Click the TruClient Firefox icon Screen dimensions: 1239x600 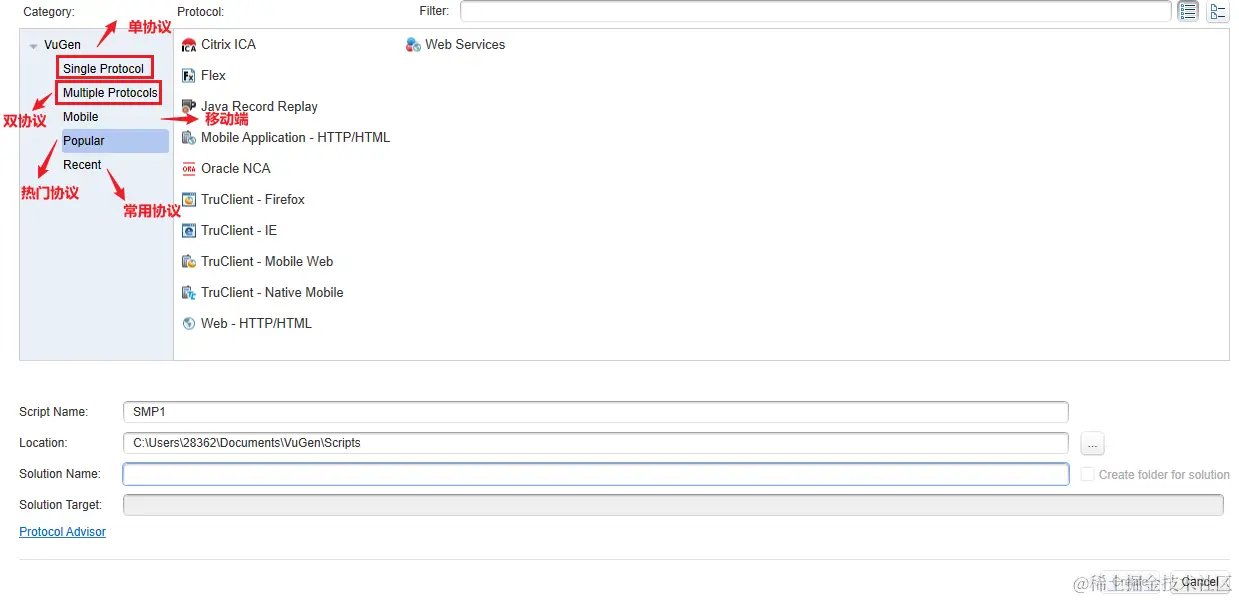coord(189,200)
